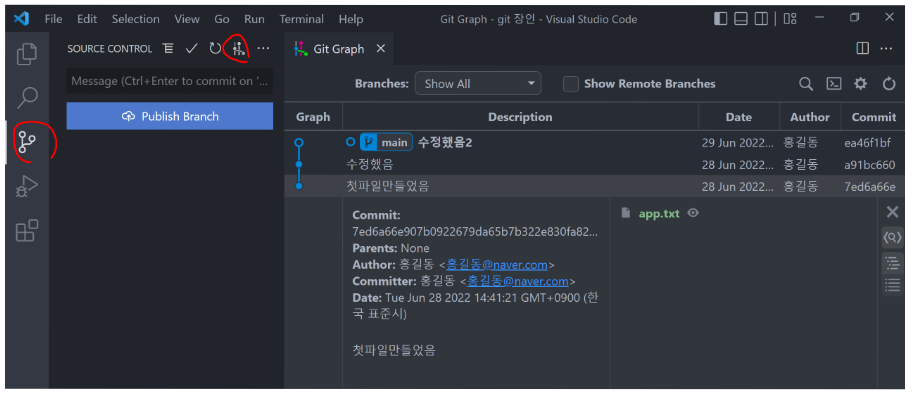Click the Description column header
Viewport: 913px width, 398px height.
point(520,117)
